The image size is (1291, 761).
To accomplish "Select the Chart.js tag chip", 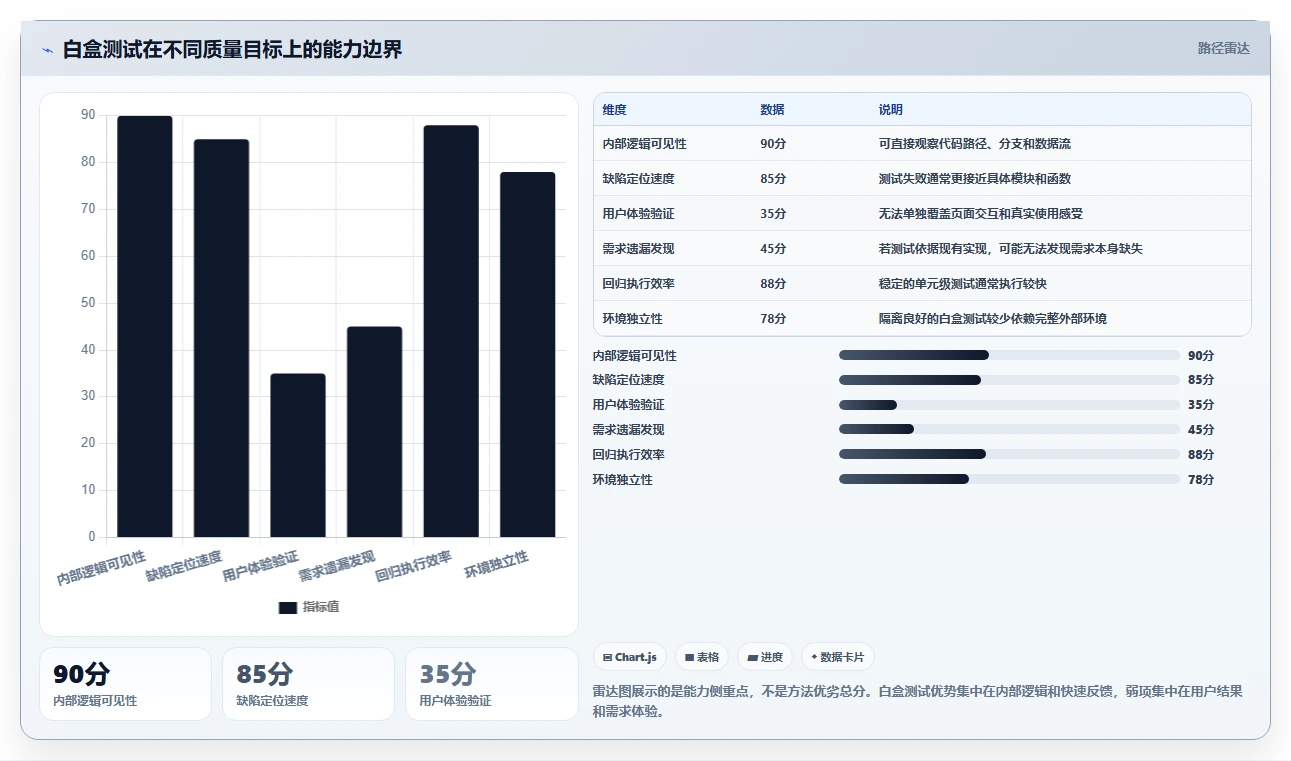I will tap(630, 657).
